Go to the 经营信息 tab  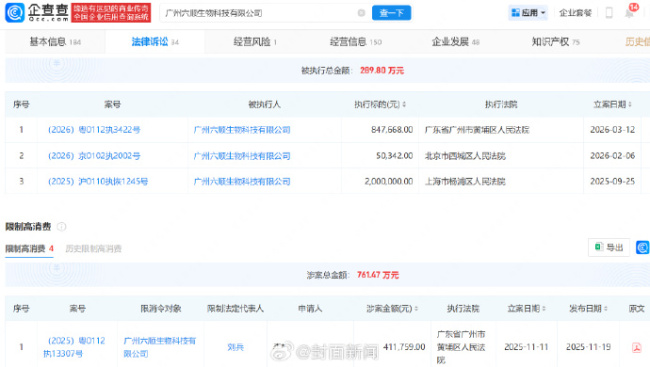point(355,42)
